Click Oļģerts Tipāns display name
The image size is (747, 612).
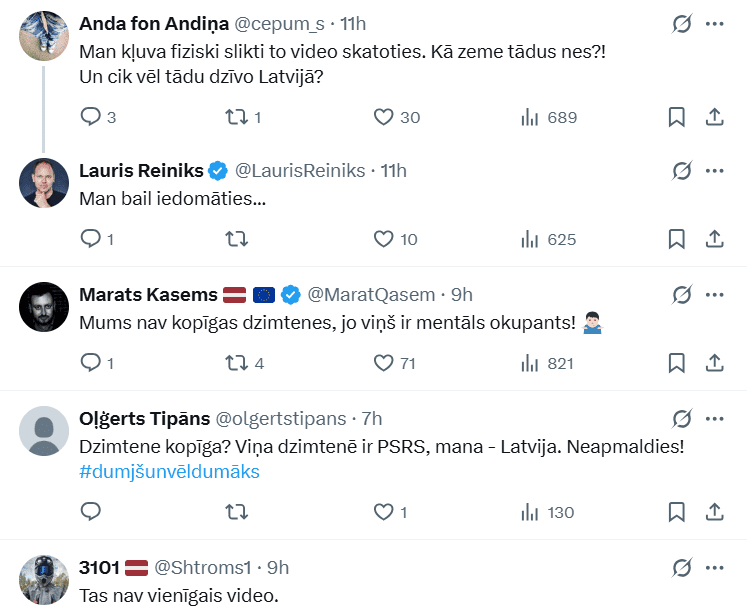[x=143, y=419]
